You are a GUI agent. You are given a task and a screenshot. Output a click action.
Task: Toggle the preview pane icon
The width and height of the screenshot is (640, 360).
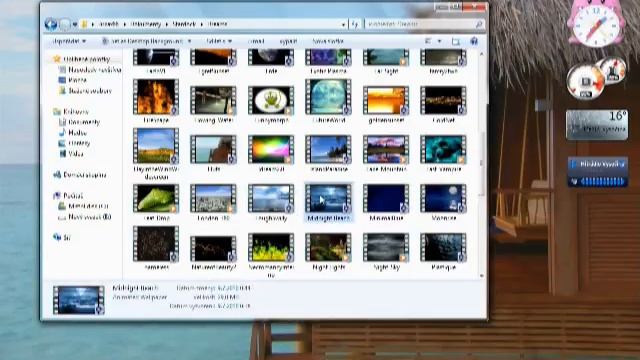456,41
